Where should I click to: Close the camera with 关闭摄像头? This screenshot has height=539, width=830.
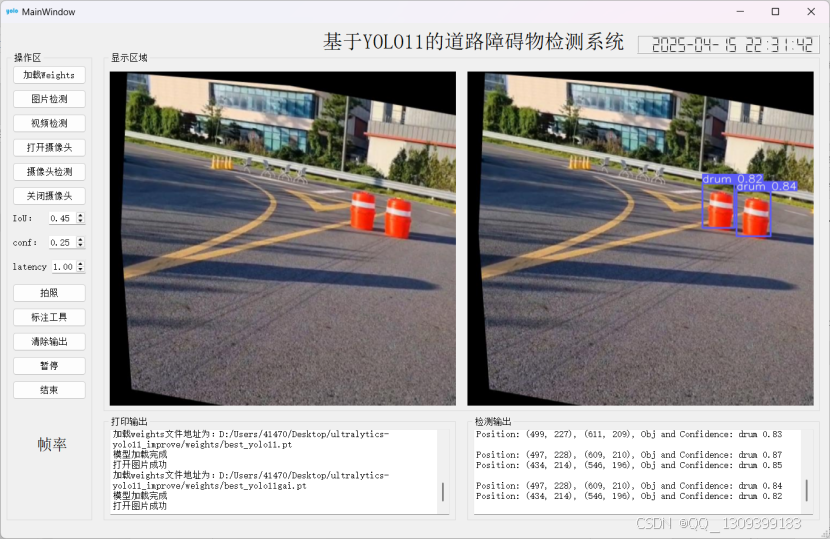tap(49, 196)
